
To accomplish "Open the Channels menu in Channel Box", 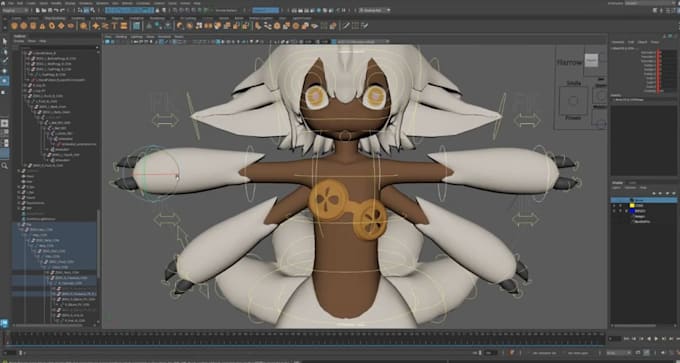I will click(x=618, y=42).
